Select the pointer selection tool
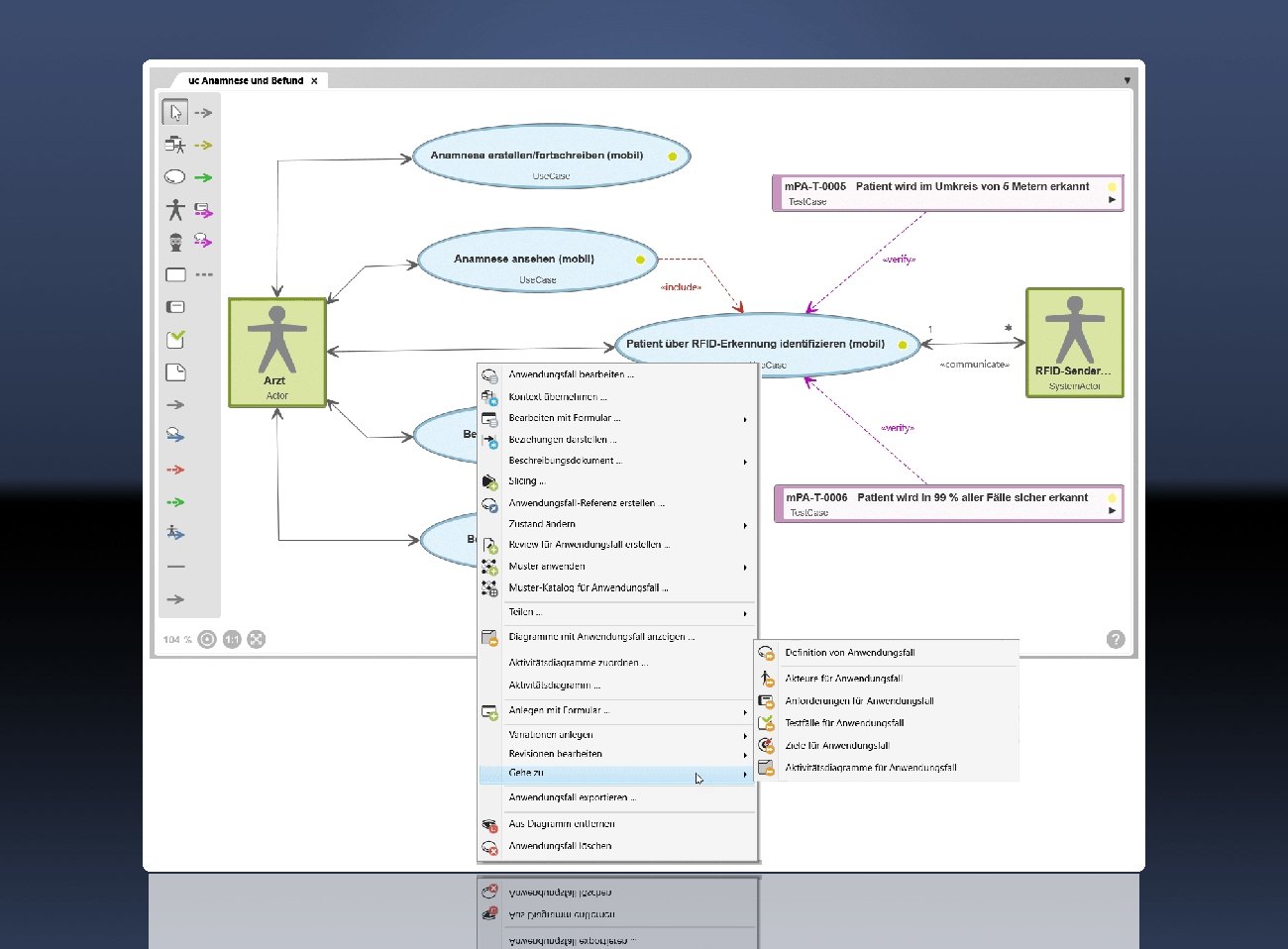The height and width of the screenshot is (949, 1288). [175, 113]
